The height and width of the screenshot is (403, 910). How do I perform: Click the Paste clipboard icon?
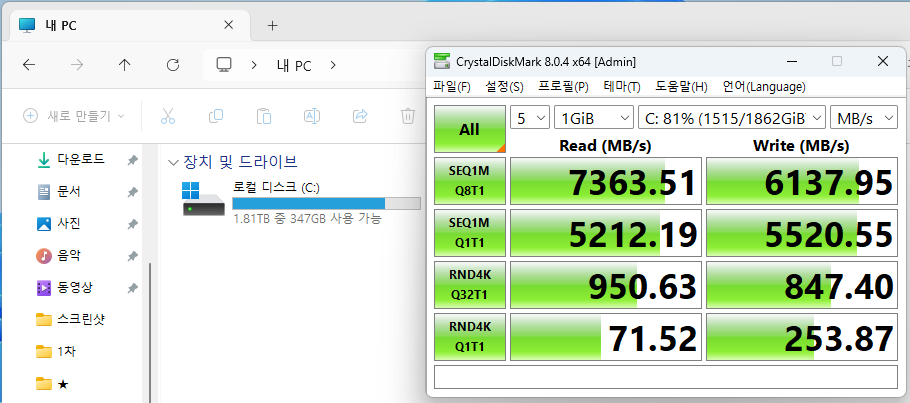point(264,116)
